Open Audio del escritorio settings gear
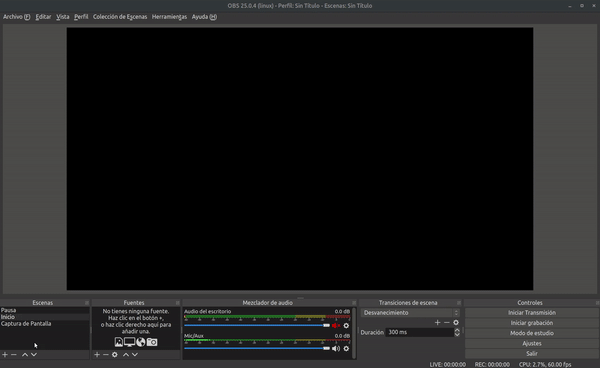The image size is (600, 368). click(346, 326)
